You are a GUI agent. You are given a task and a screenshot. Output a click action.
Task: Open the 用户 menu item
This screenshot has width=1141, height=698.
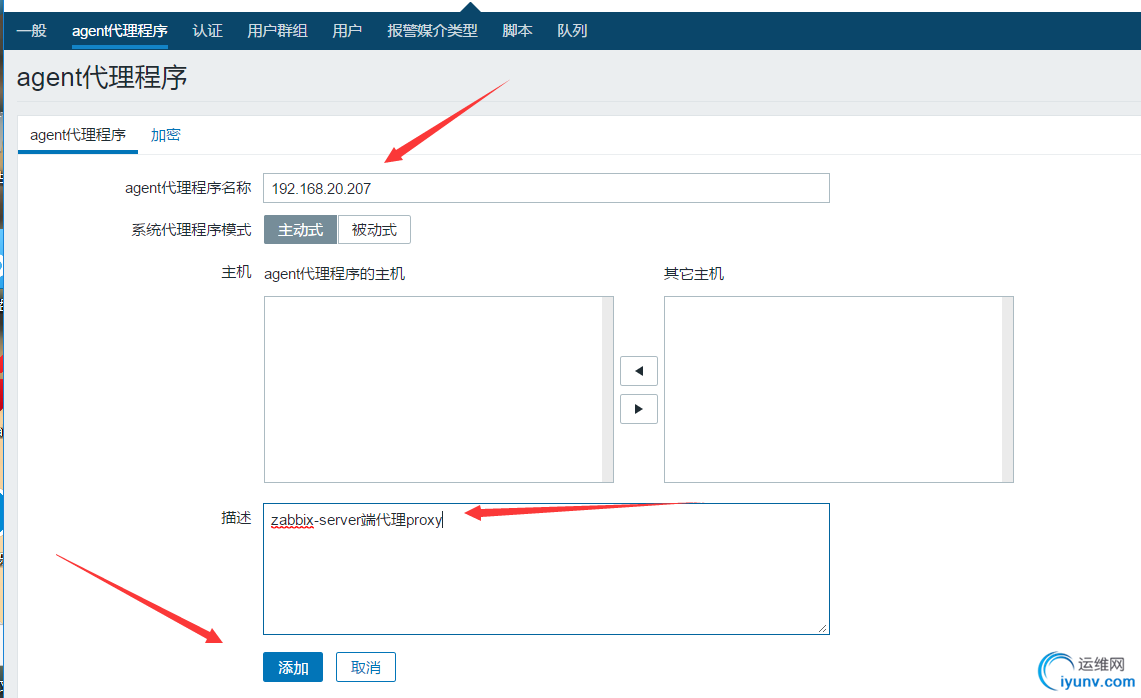coord(347,31)
